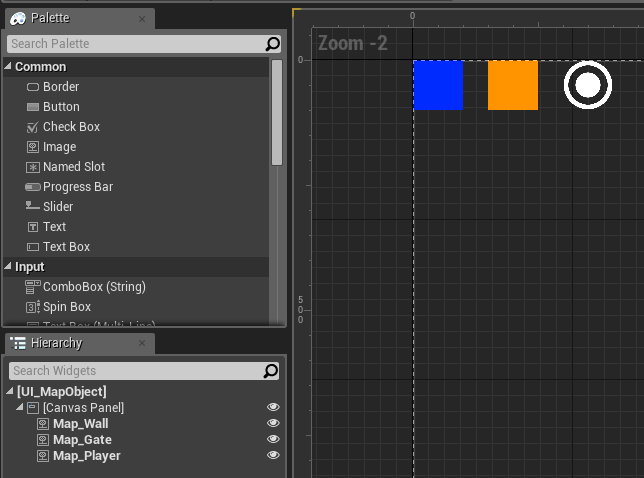This screenshot has width=644, height=478.
Task: Click the Border label in Palette
Action: 61,87
